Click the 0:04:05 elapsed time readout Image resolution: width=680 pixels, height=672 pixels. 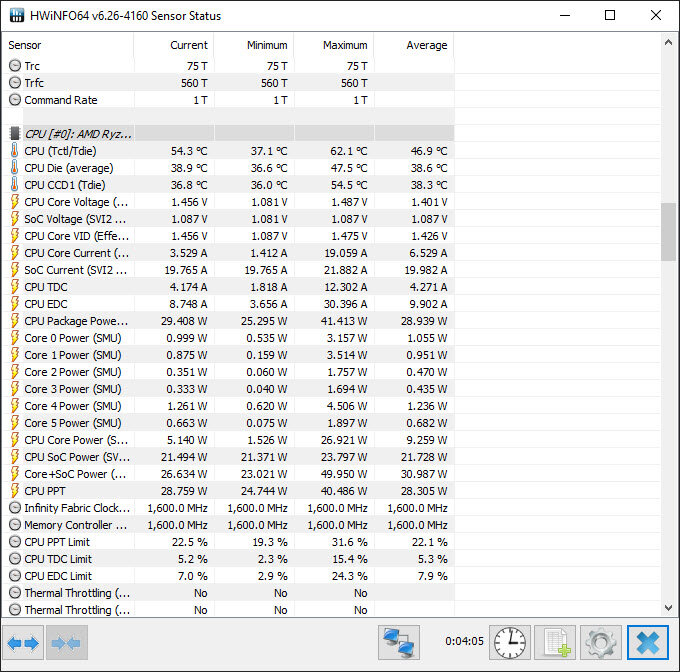pyautogui.click(x=464, y=641)
